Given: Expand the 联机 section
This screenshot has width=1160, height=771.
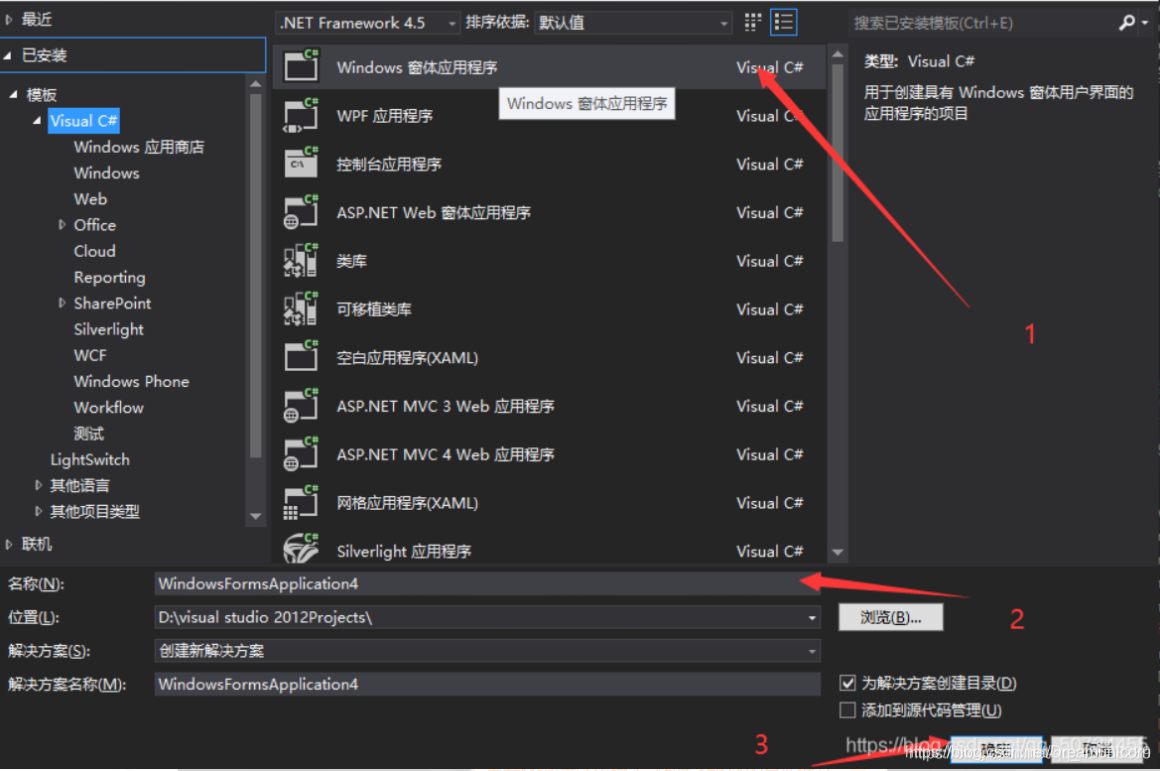Looking at the screenshot, I should pyautogui.click(x=9, y=544).
